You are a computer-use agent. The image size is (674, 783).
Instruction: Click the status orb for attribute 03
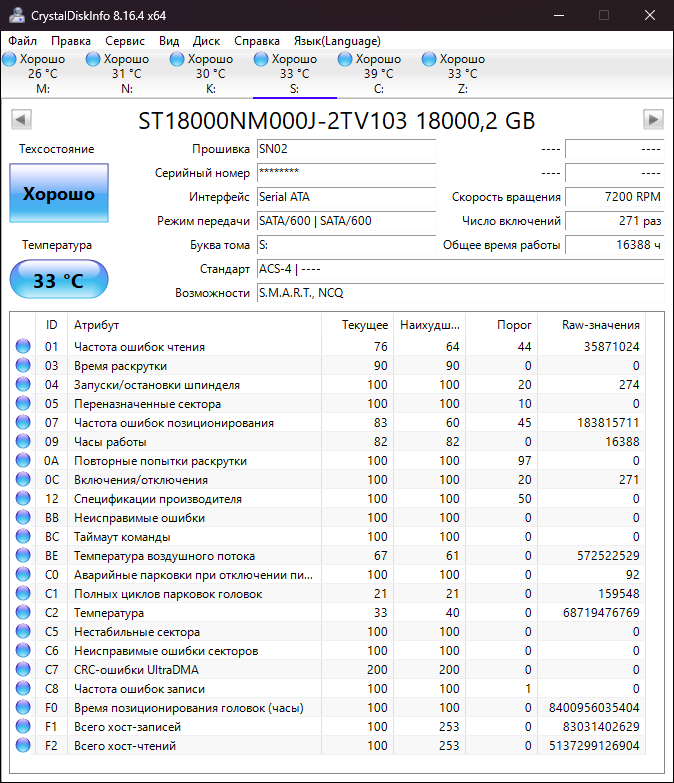23,365
